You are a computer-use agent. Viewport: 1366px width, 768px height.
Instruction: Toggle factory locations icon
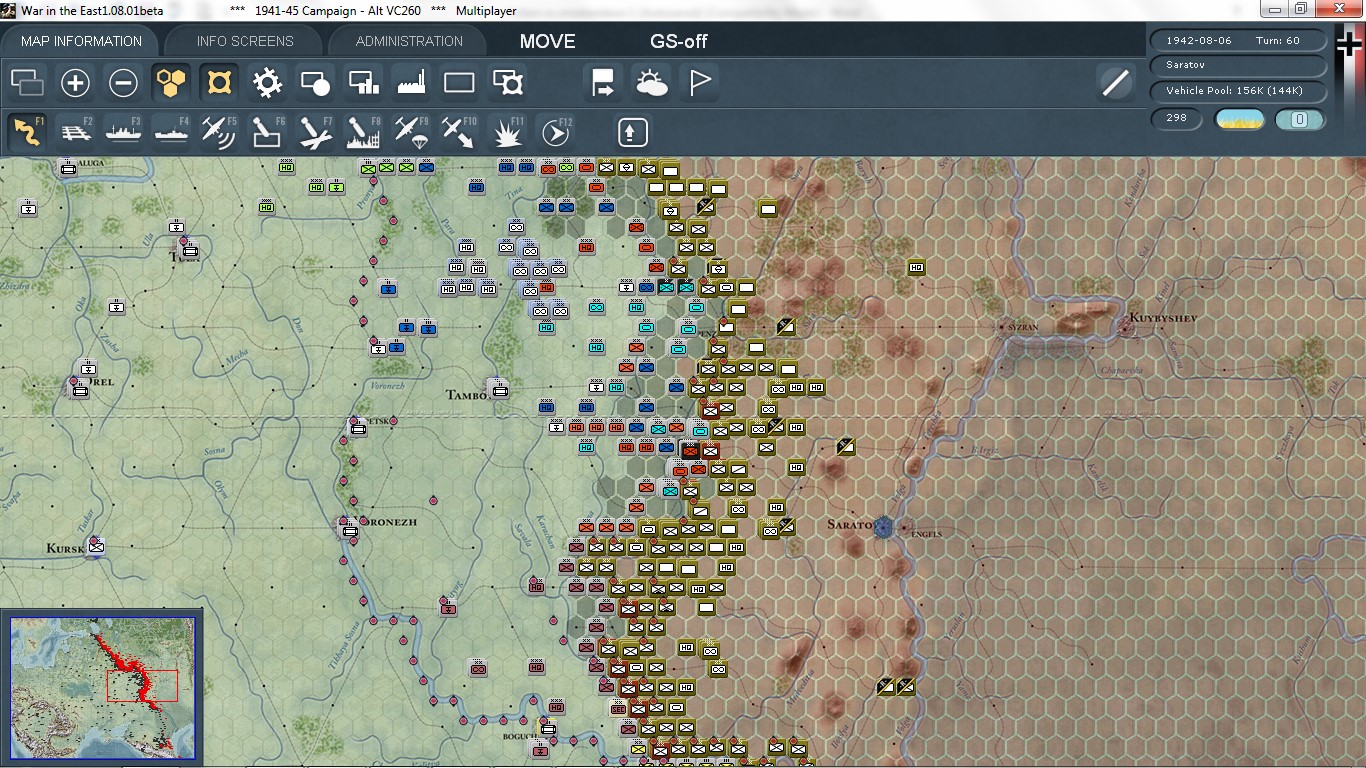coord(411,82)
